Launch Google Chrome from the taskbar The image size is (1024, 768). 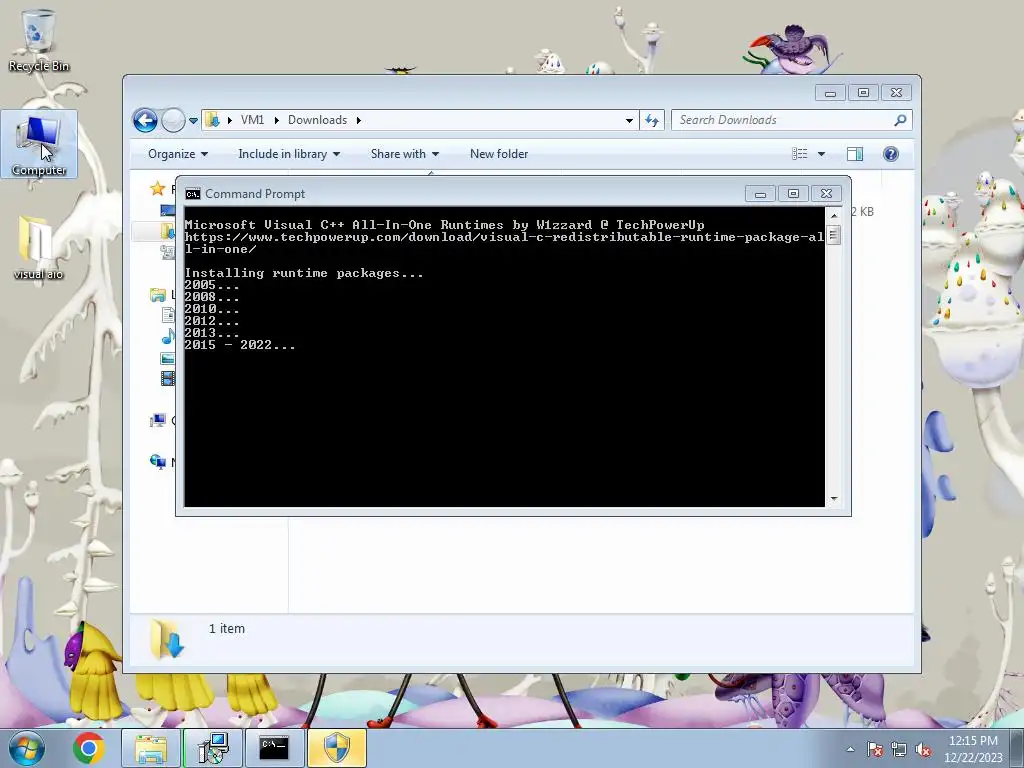point(88,748)
